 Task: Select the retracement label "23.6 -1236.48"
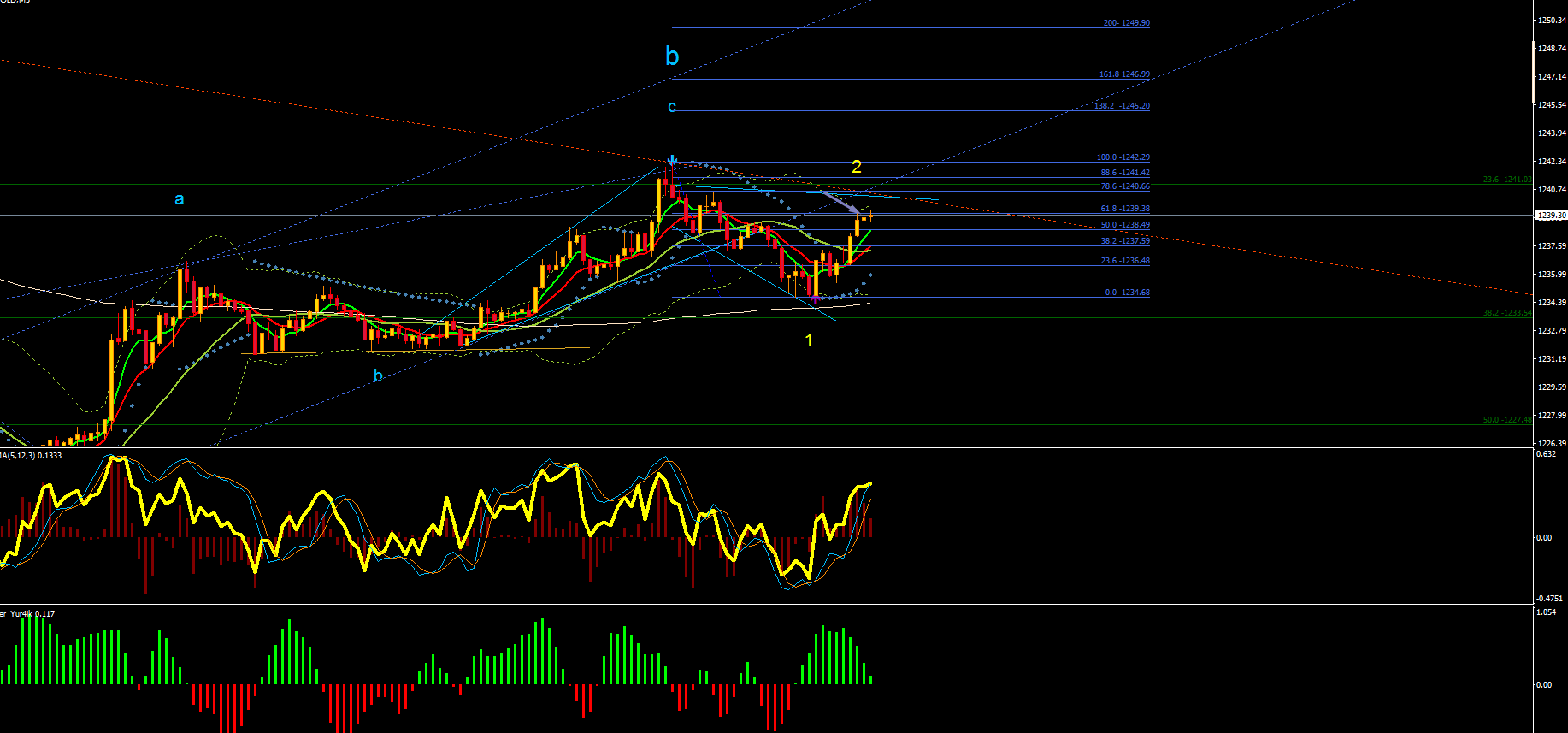click(x=1125, y=261)
